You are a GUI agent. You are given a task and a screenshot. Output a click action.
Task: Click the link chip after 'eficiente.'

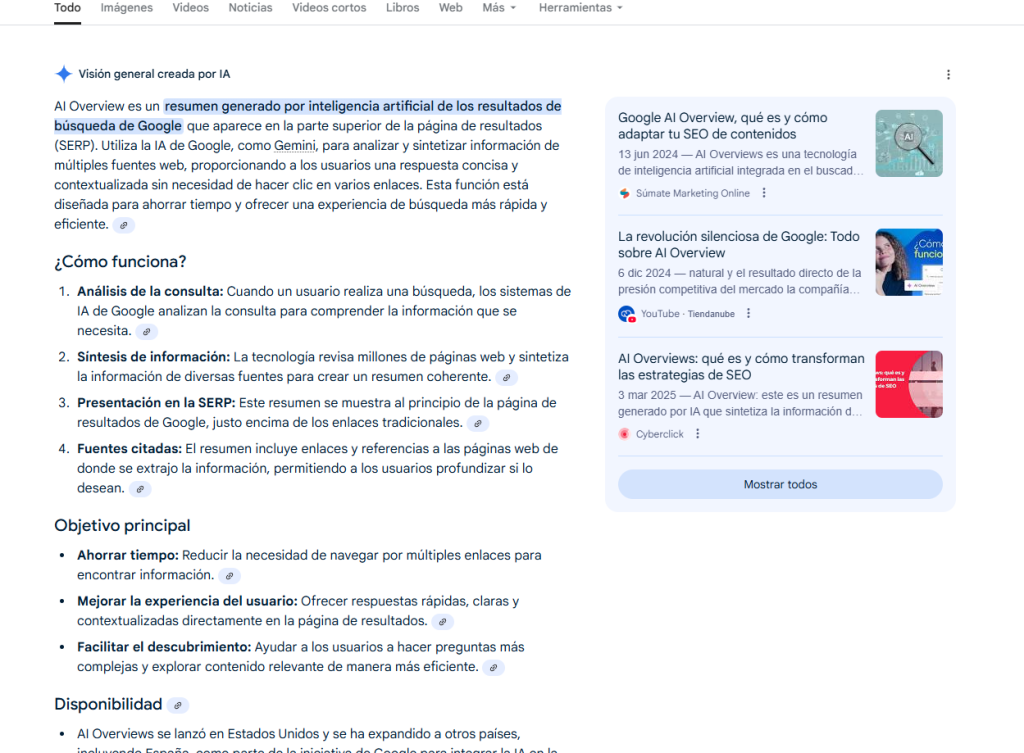tap(123, 225)
